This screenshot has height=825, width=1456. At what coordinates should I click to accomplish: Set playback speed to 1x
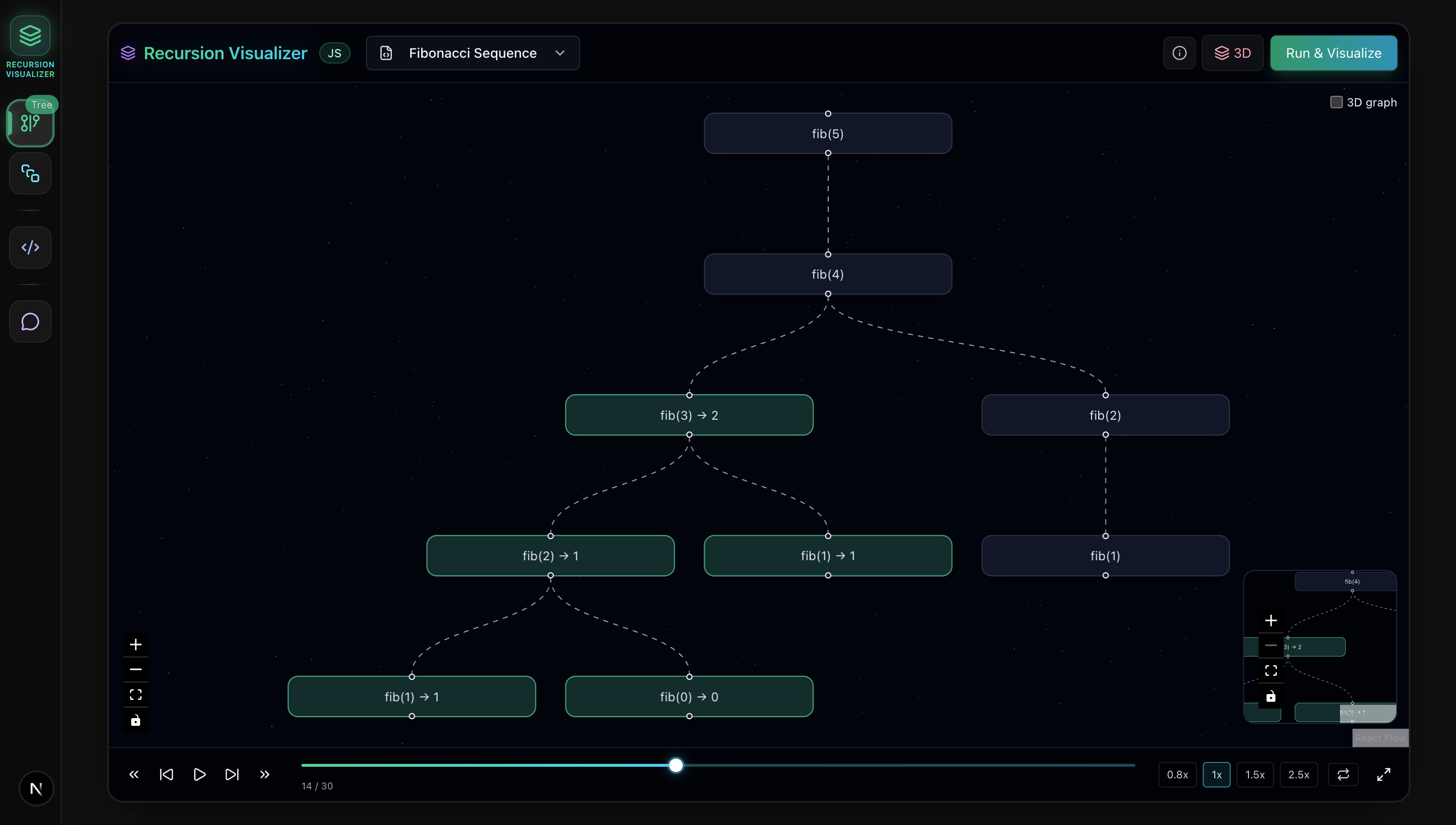pos(1216,774)
